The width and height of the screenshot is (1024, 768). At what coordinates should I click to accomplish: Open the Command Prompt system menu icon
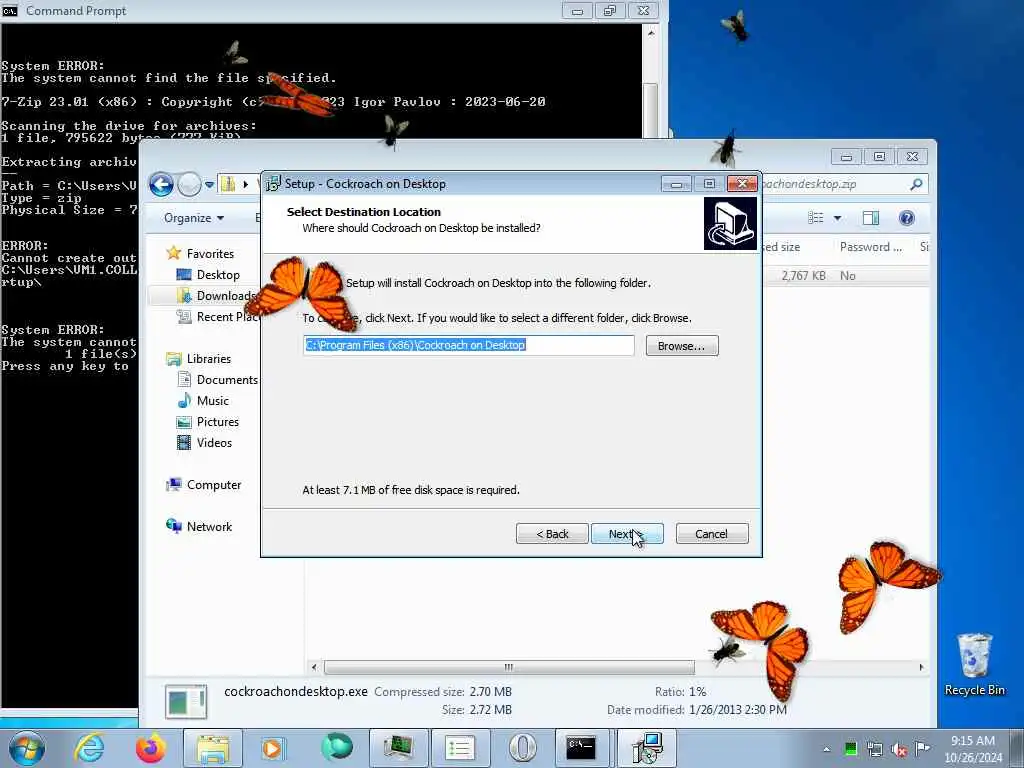pos(10,10)
